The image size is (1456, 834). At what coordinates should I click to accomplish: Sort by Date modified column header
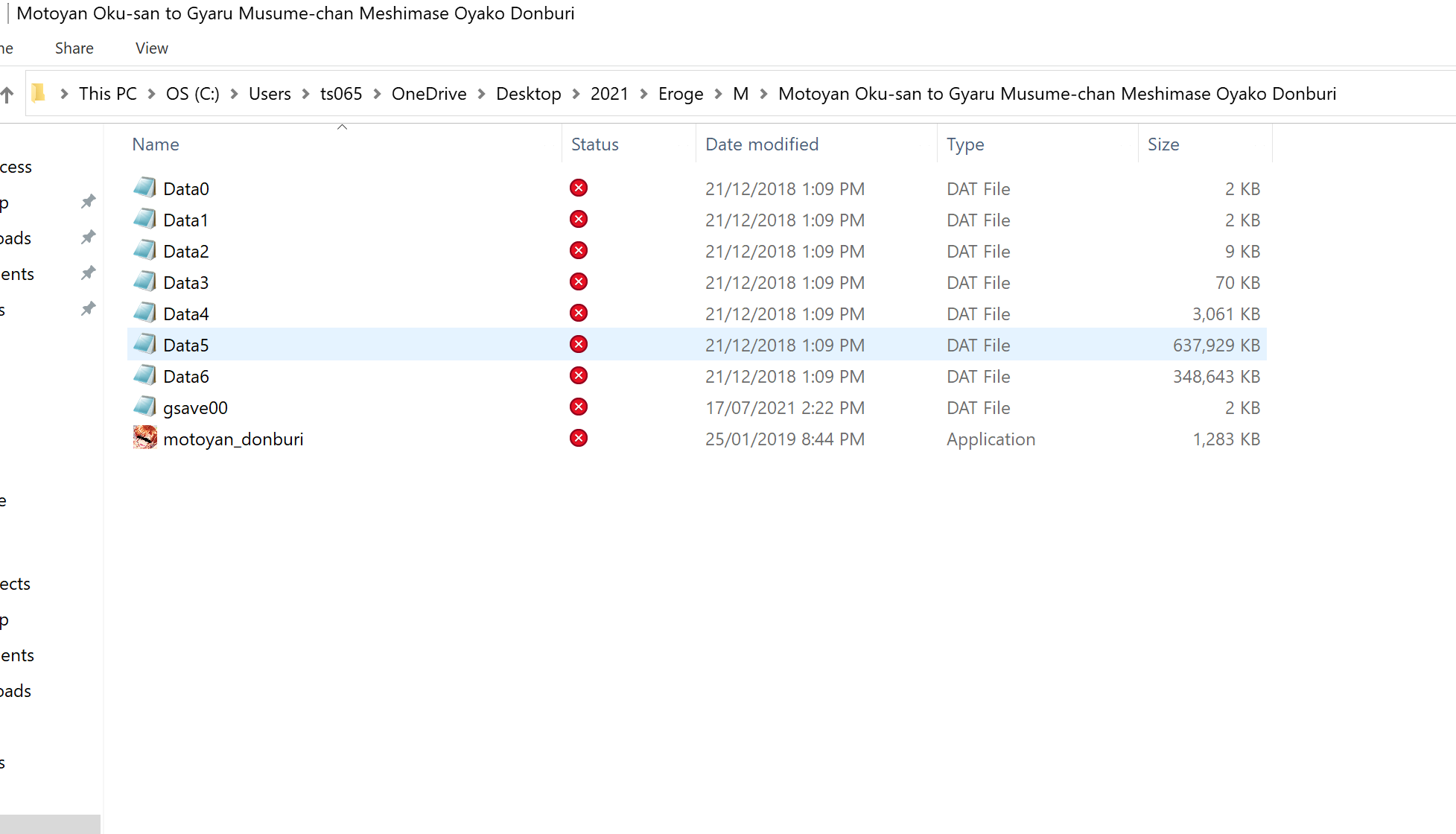tap(761, 144)
